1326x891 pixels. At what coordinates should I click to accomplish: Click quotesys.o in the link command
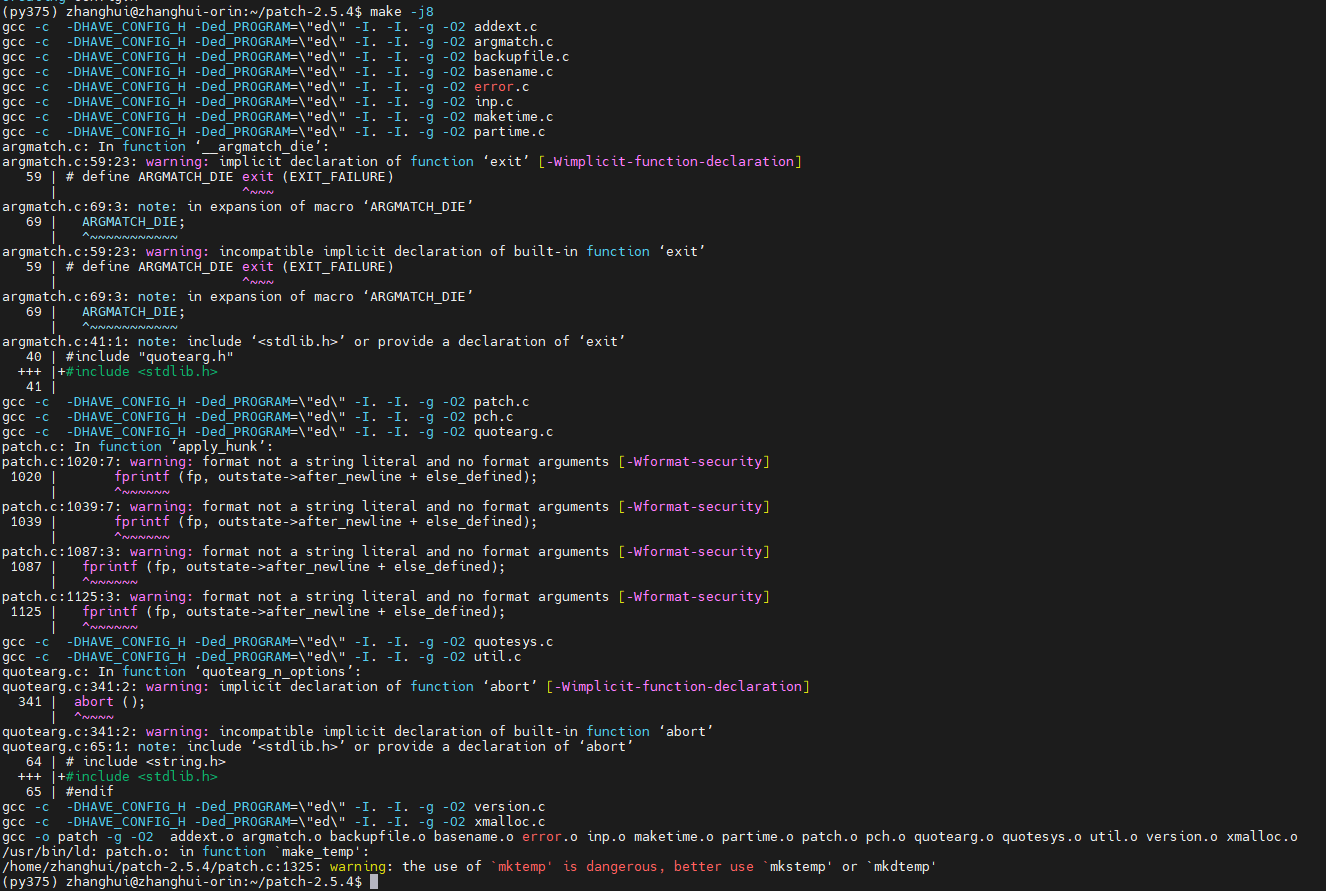[x=1042, y=836]
